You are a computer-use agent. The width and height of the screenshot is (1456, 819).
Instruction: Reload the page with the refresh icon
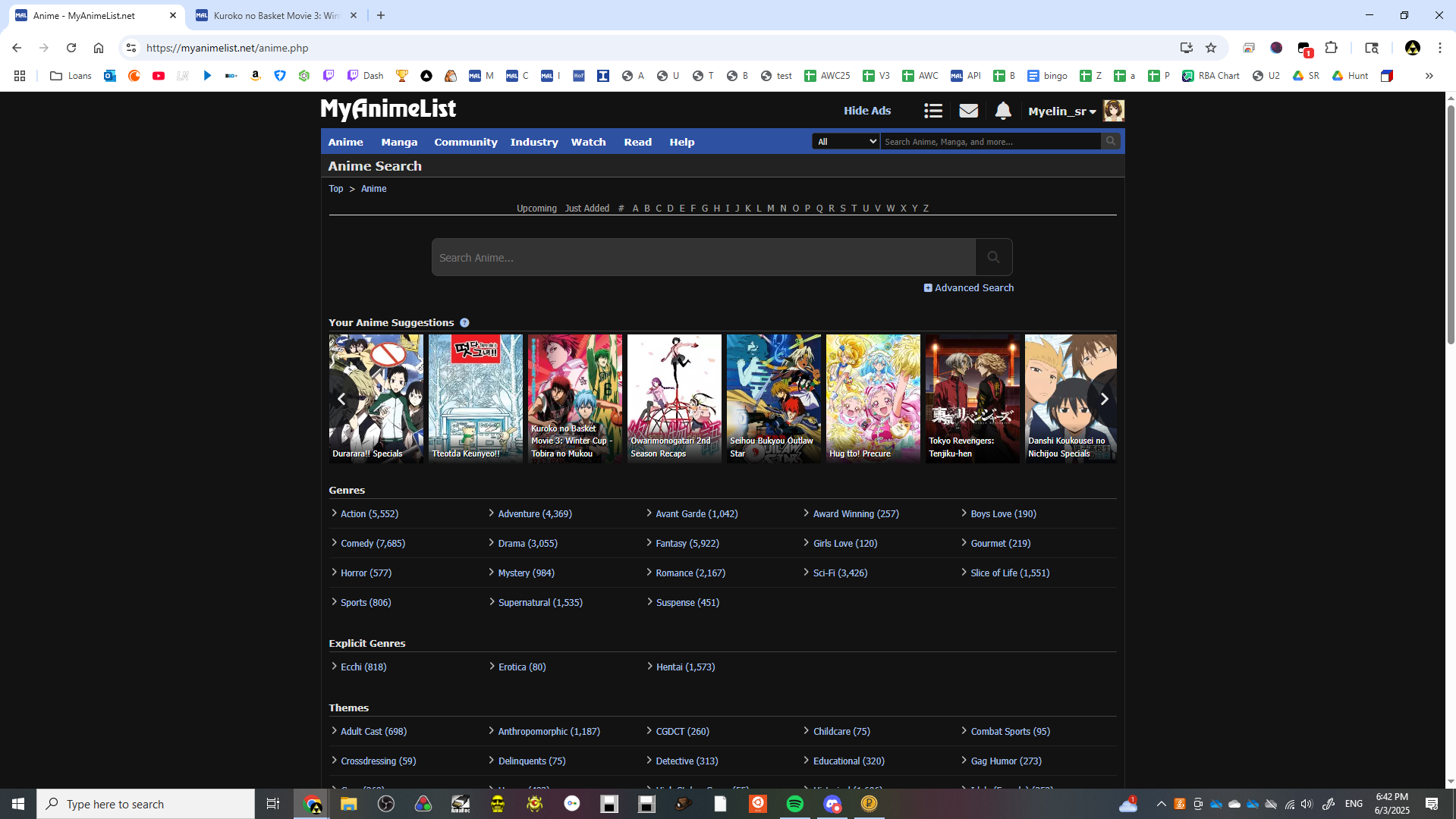[71, 48]
